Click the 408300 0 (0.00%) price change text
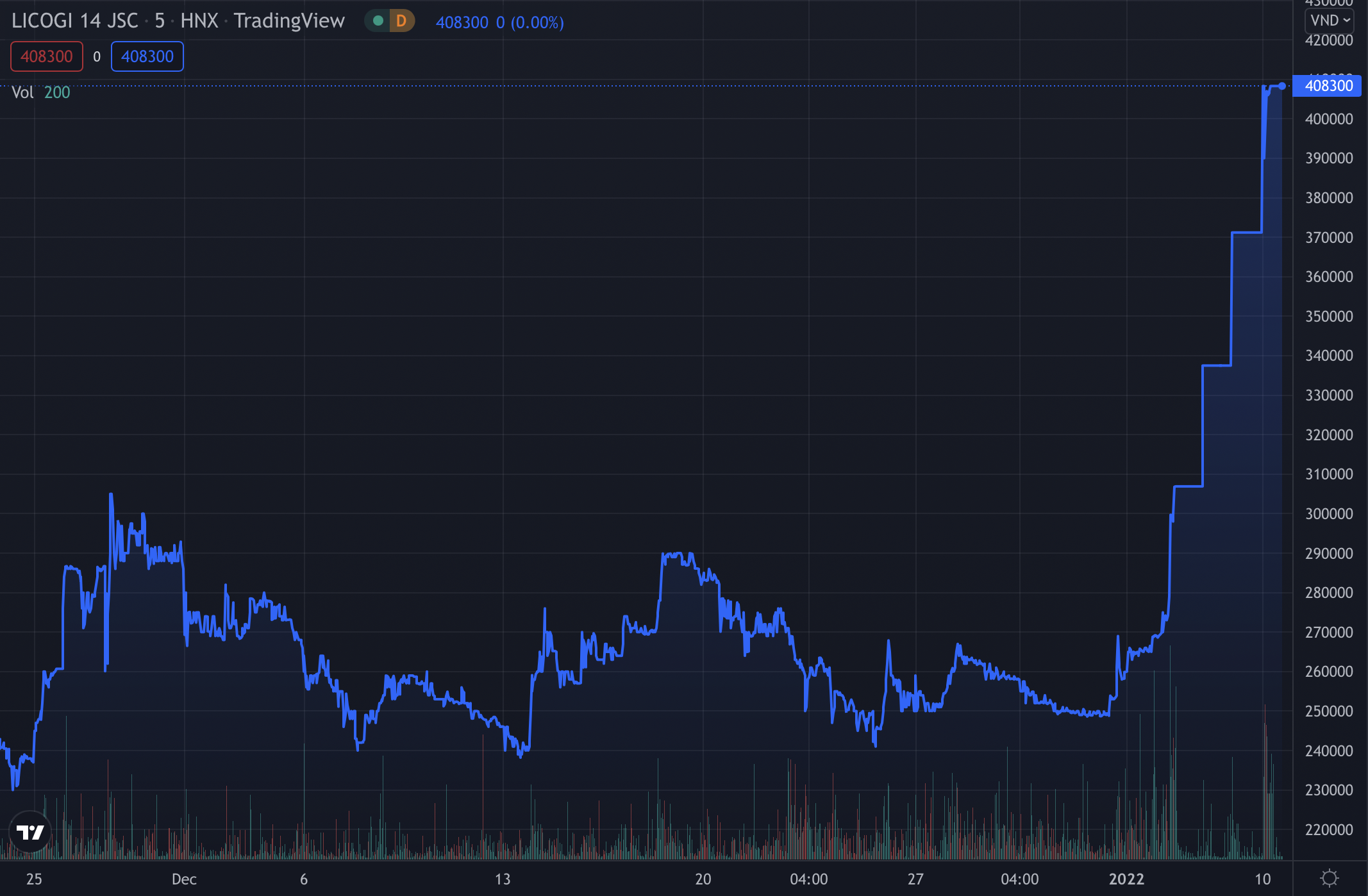 tap(500, 22)
